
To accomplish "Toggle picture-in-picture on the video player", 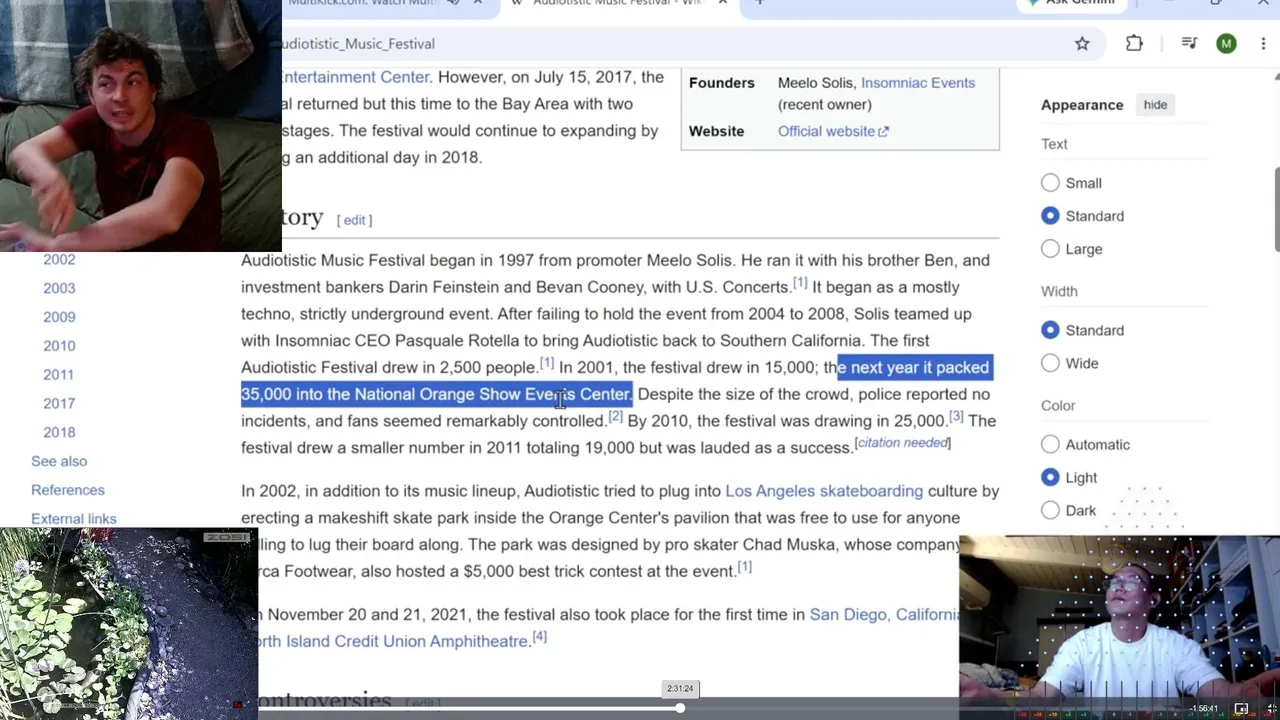I will click(1241, 709).
